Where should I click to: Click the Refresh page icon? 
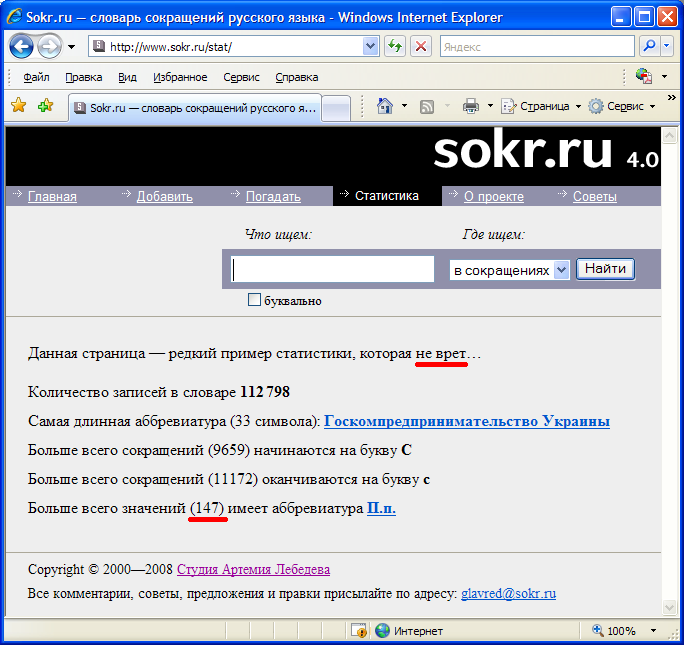(395, 46)
